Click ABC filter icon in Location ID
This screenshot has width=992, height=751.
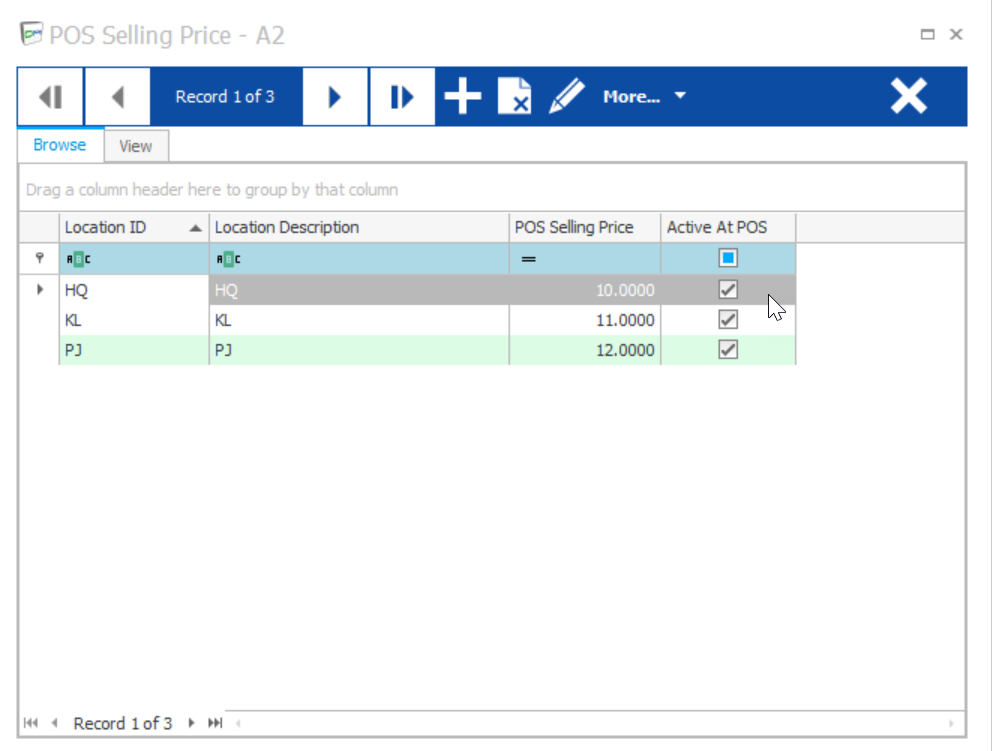(x=78, y=259)
